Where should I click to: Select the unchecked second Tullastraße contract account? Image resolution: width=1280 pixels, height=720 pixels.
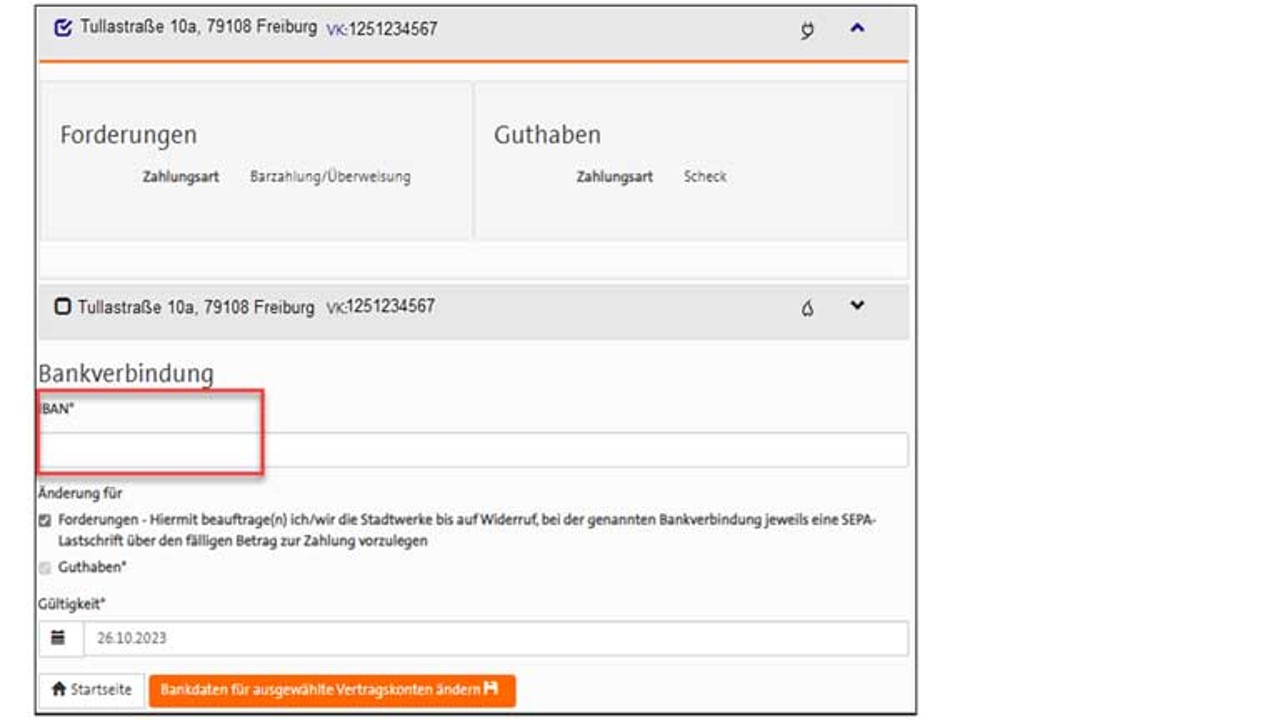click(63, 307)
